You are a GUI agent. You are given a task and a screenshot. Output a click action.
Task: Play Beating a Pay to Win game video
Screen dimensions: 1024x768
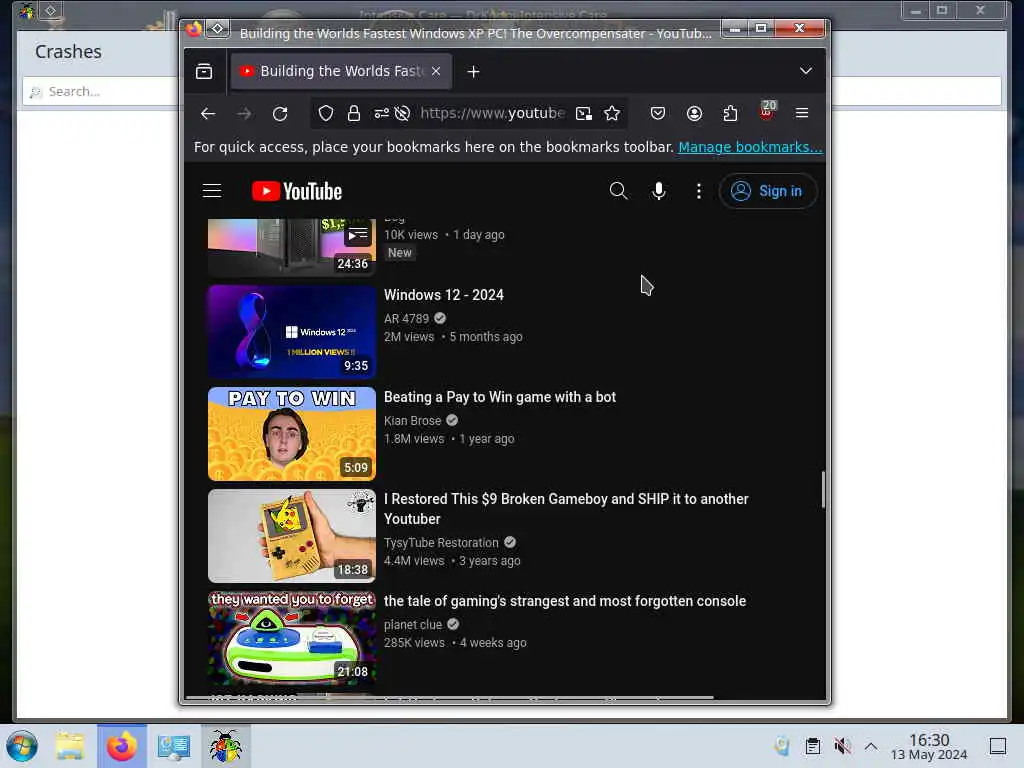tap(500, 397)
